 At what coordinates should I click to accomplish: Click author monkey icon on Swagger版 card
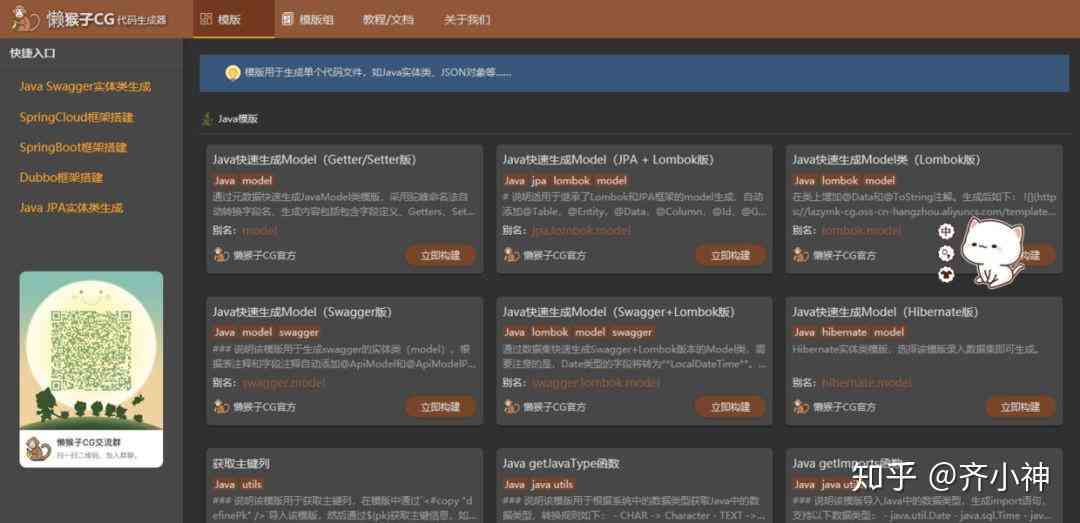(221, 407)
